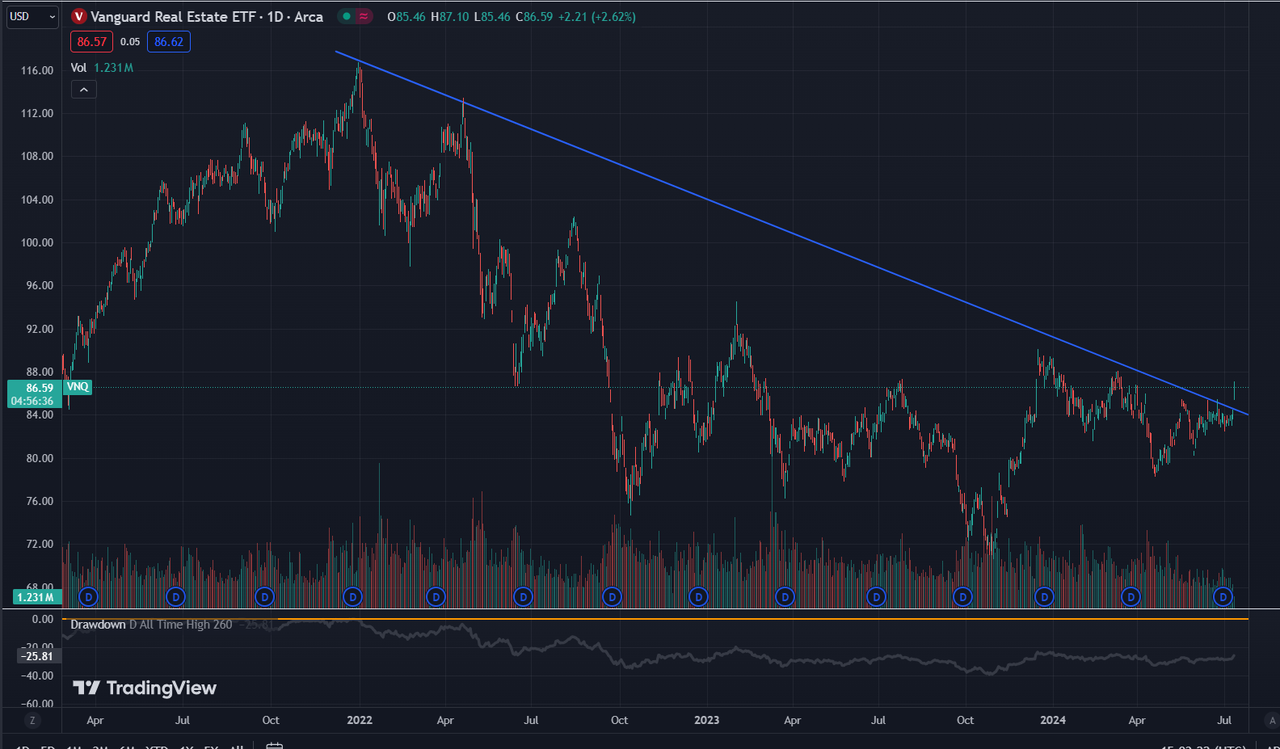Click the dividend D marker above Oct 2021
Screen dimensions: 1280x749
(264, 596)
